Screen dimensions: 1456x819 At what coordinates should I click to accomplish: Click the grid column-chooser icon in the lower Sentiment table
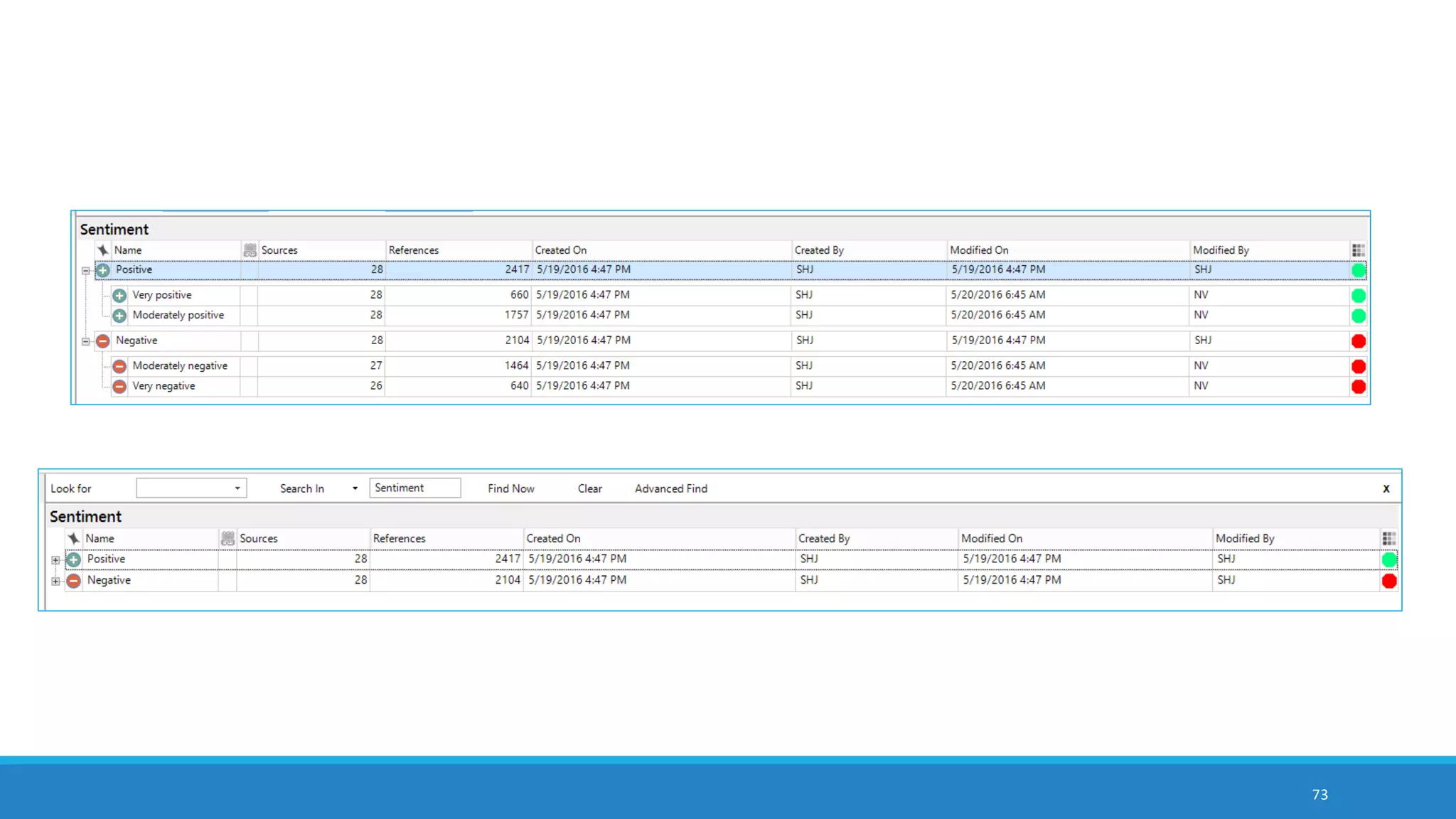click(1388, 539)
